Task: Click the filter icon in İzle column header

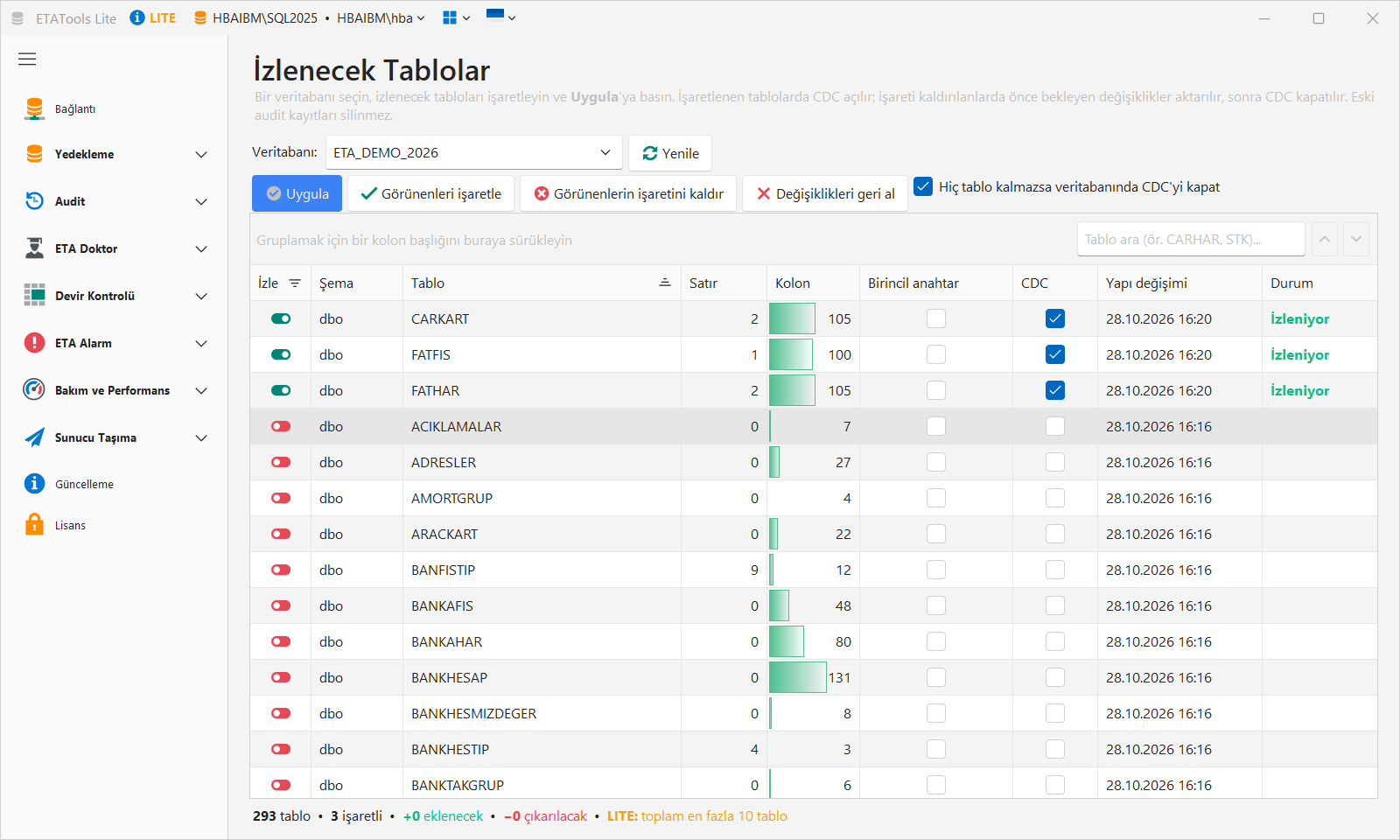Action: click(295, 283)
